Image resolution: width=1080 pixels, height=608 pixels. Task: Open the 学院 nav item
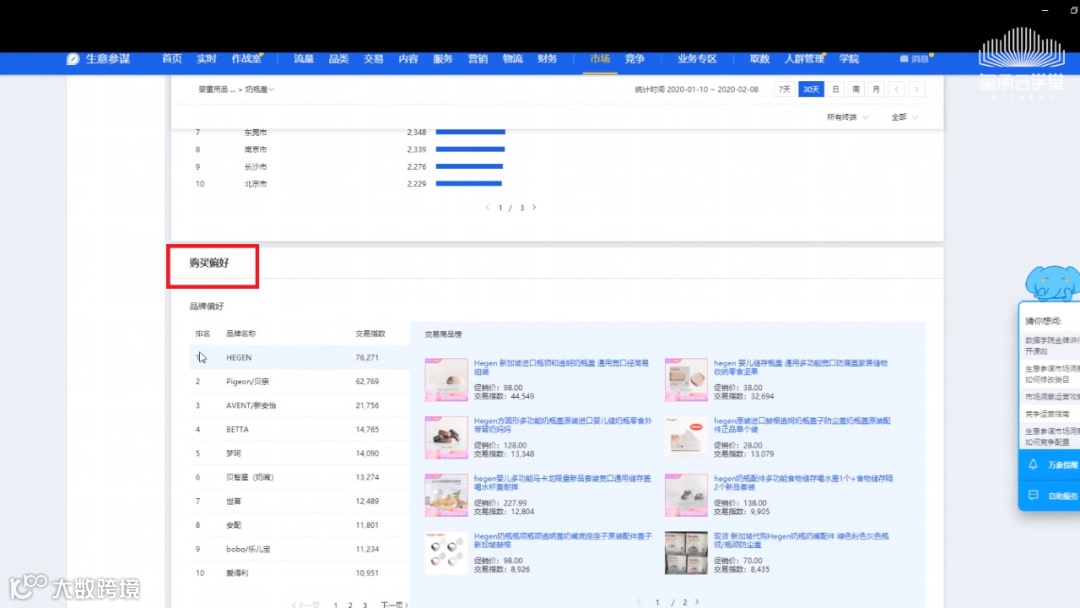(849, 59)
